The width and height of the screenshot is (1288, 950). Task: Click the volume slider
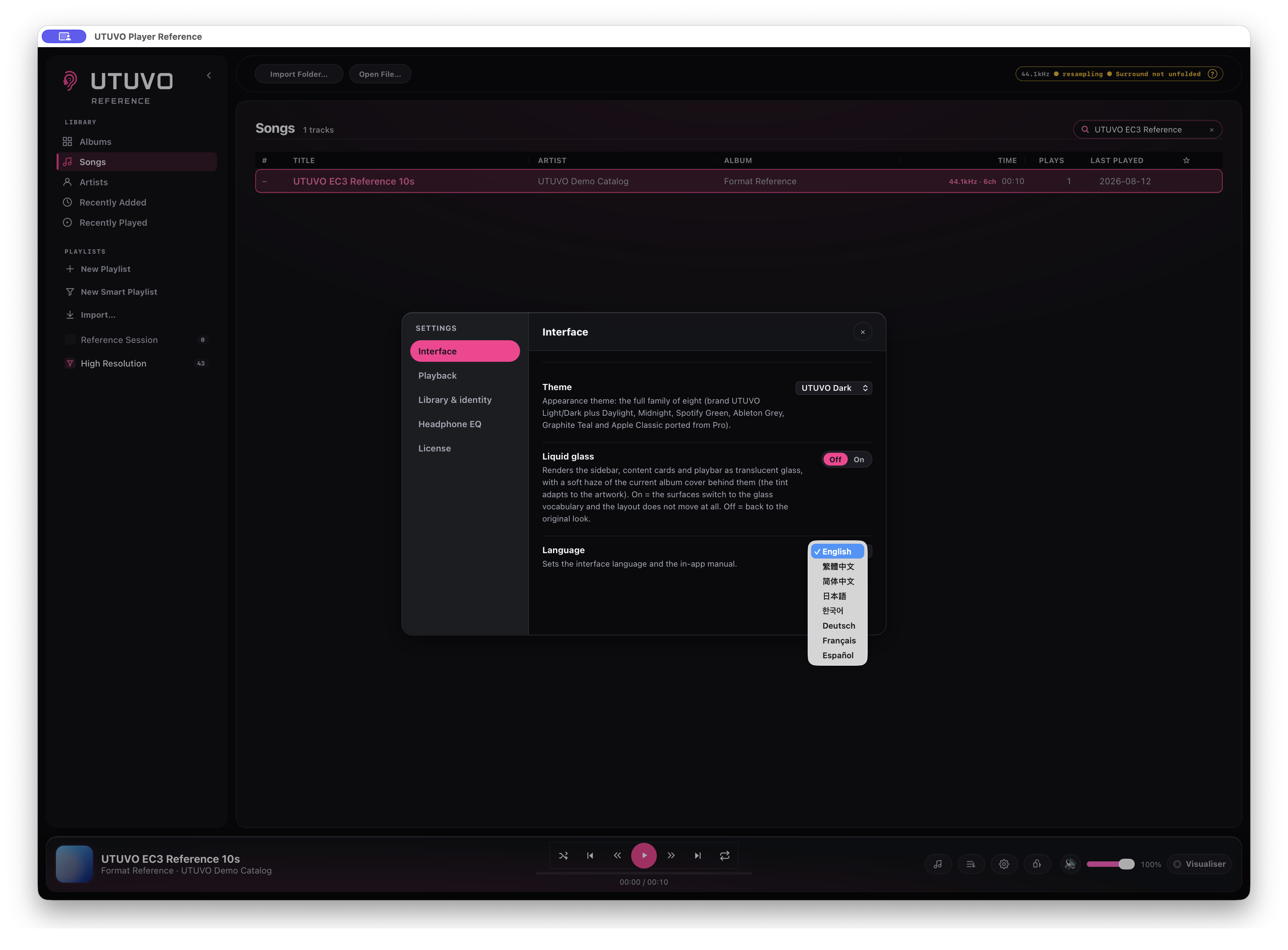pos(1110,864)
